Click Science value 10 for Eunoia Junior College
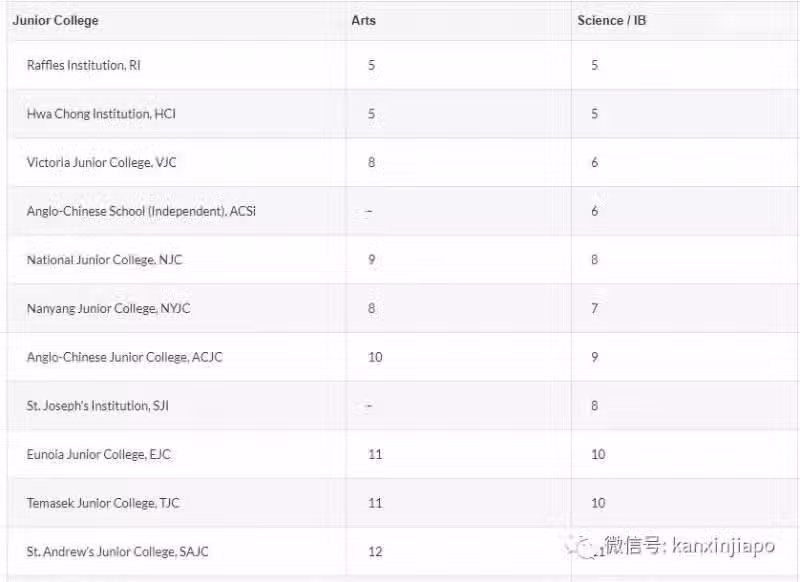 coord(598,454)
